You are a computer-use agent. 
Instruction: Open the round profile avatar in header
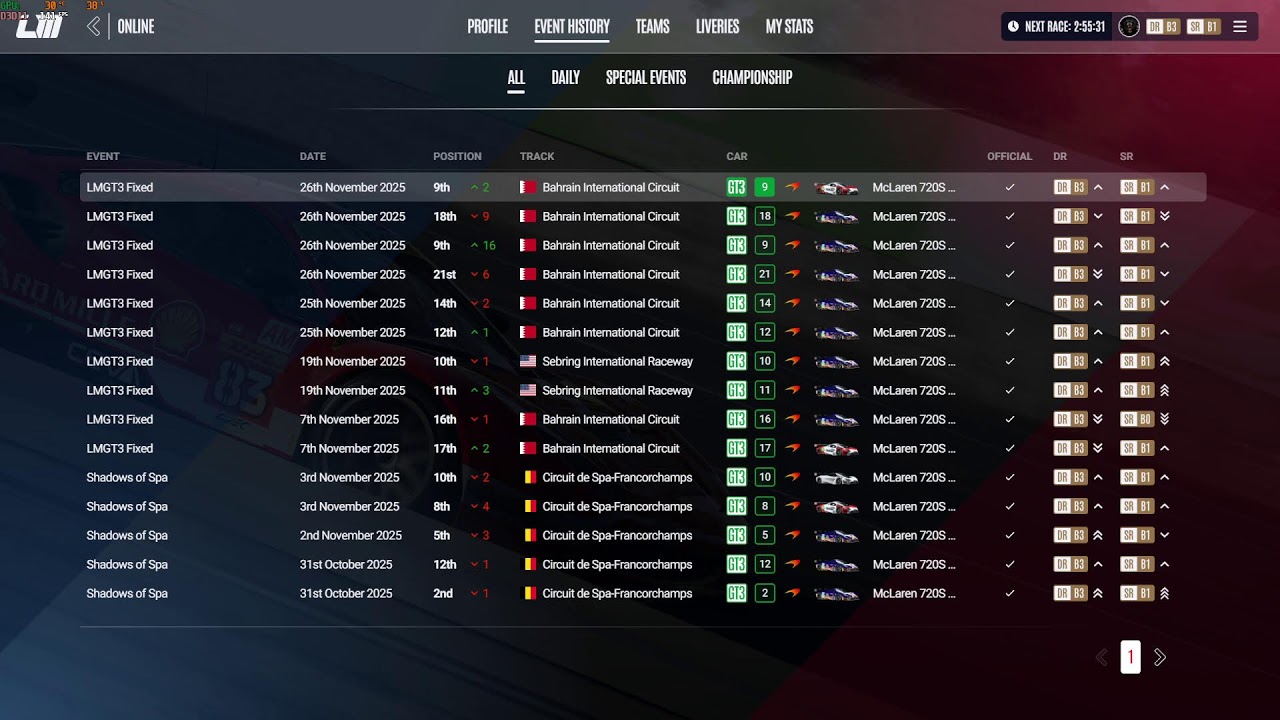[x=1129, y=27]
